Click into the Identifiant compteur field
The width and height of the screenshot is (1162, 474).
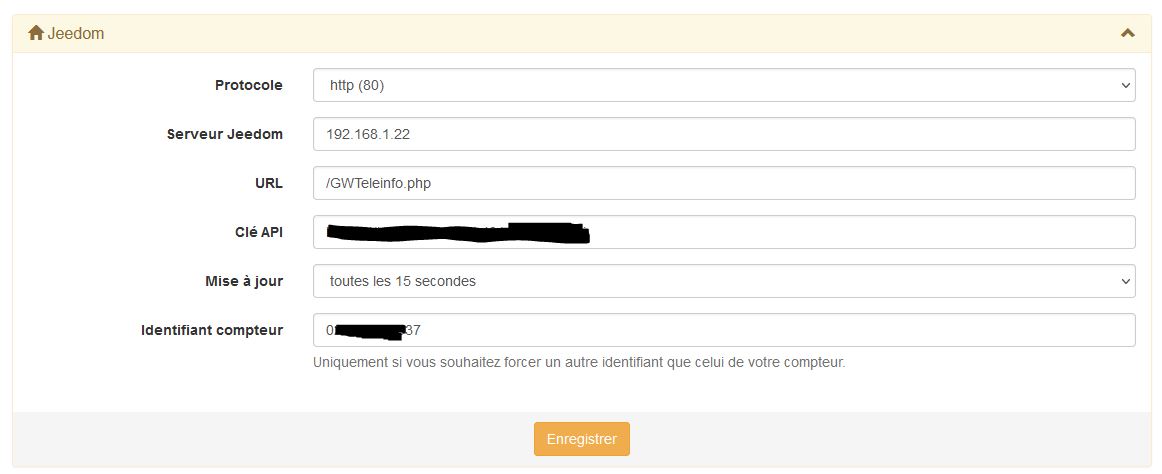(x=724, y=330)
